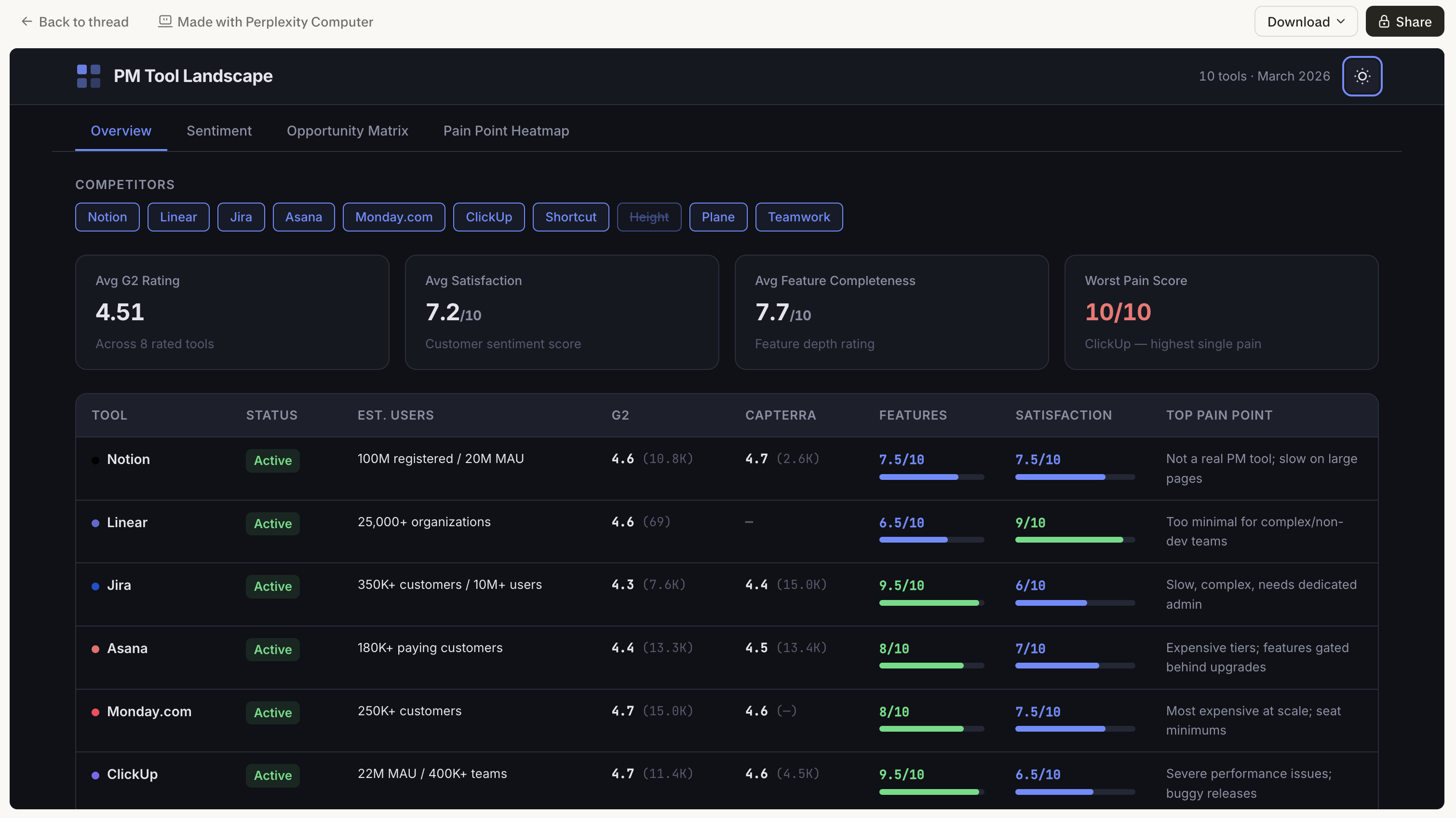Viewport: 1456px width, 818px height.
Task: Toggle the ClickUp competitor chip
Action: [x=489, y=217]
